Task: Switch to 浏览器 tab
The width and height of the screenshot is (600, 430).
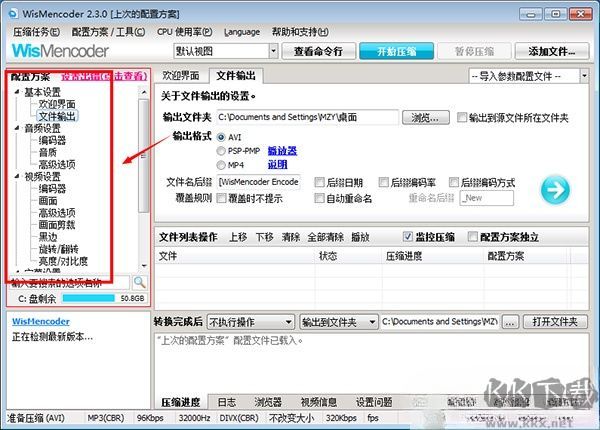Action: [x=268, y=402]
